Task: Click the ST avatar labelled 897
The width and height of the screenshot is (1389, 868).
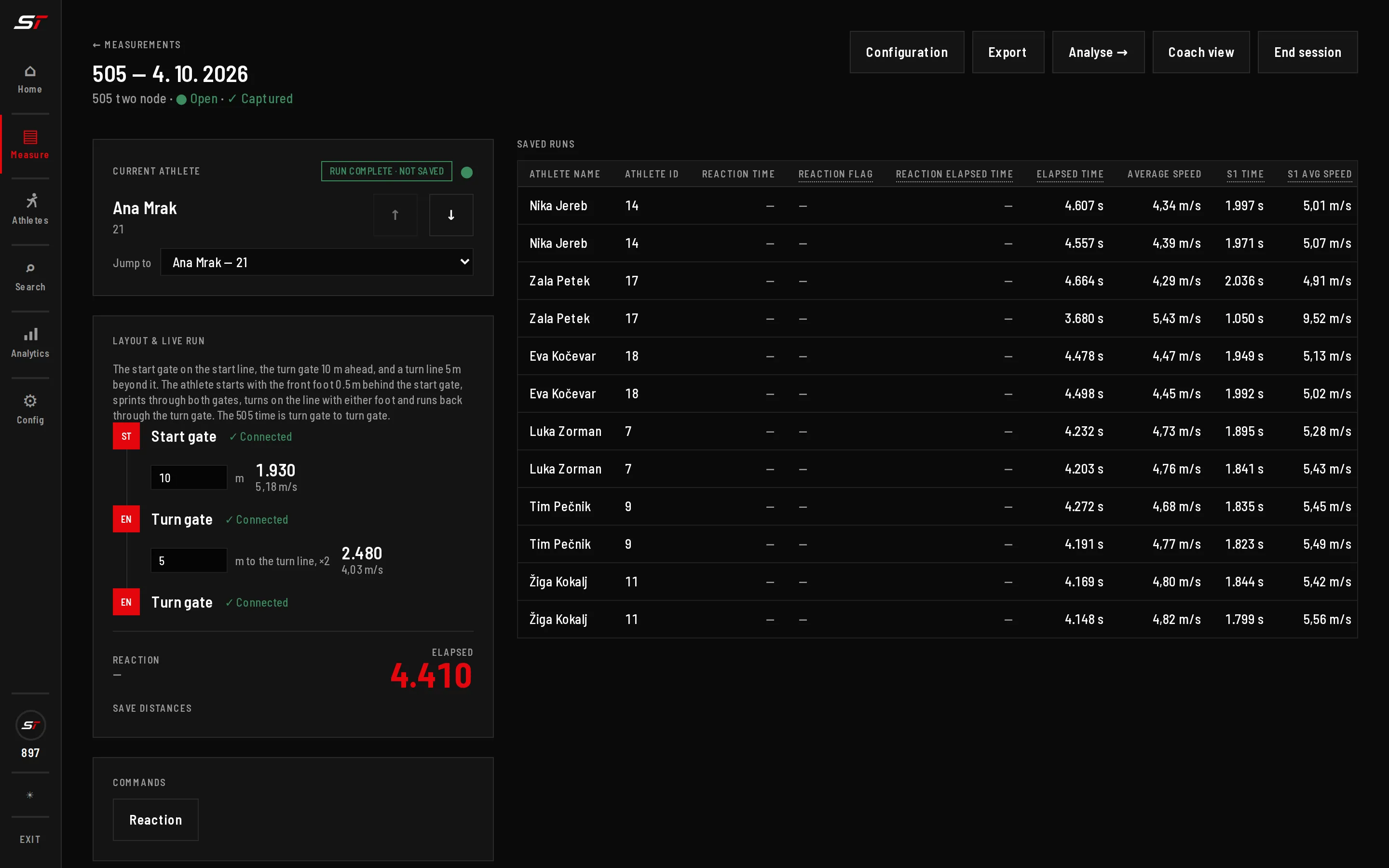Action: click(30, 726)
